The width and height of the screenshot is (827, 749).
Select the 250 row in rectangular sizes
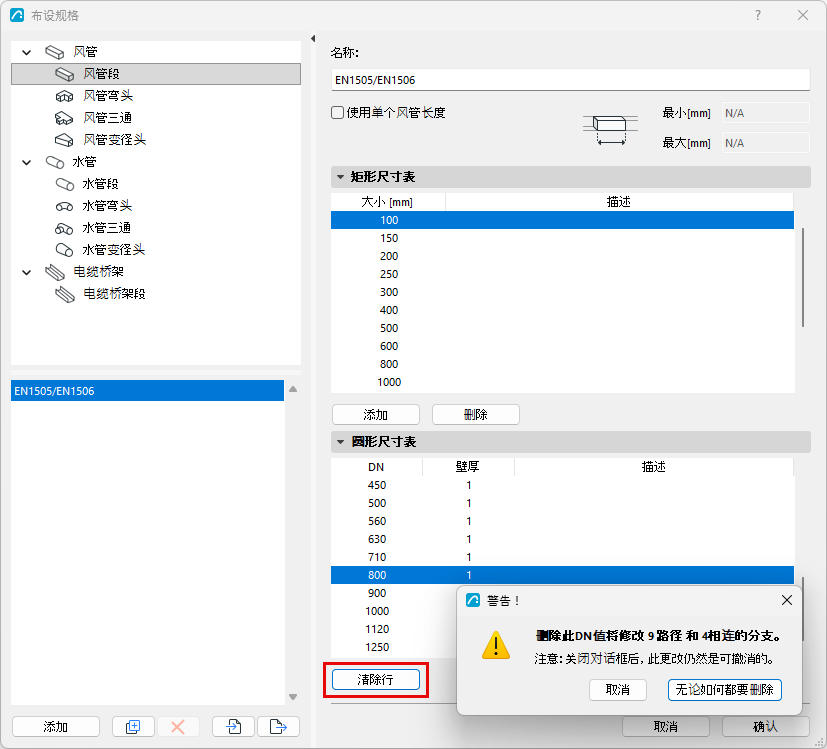pyautogui.click(x=562, y=274)
